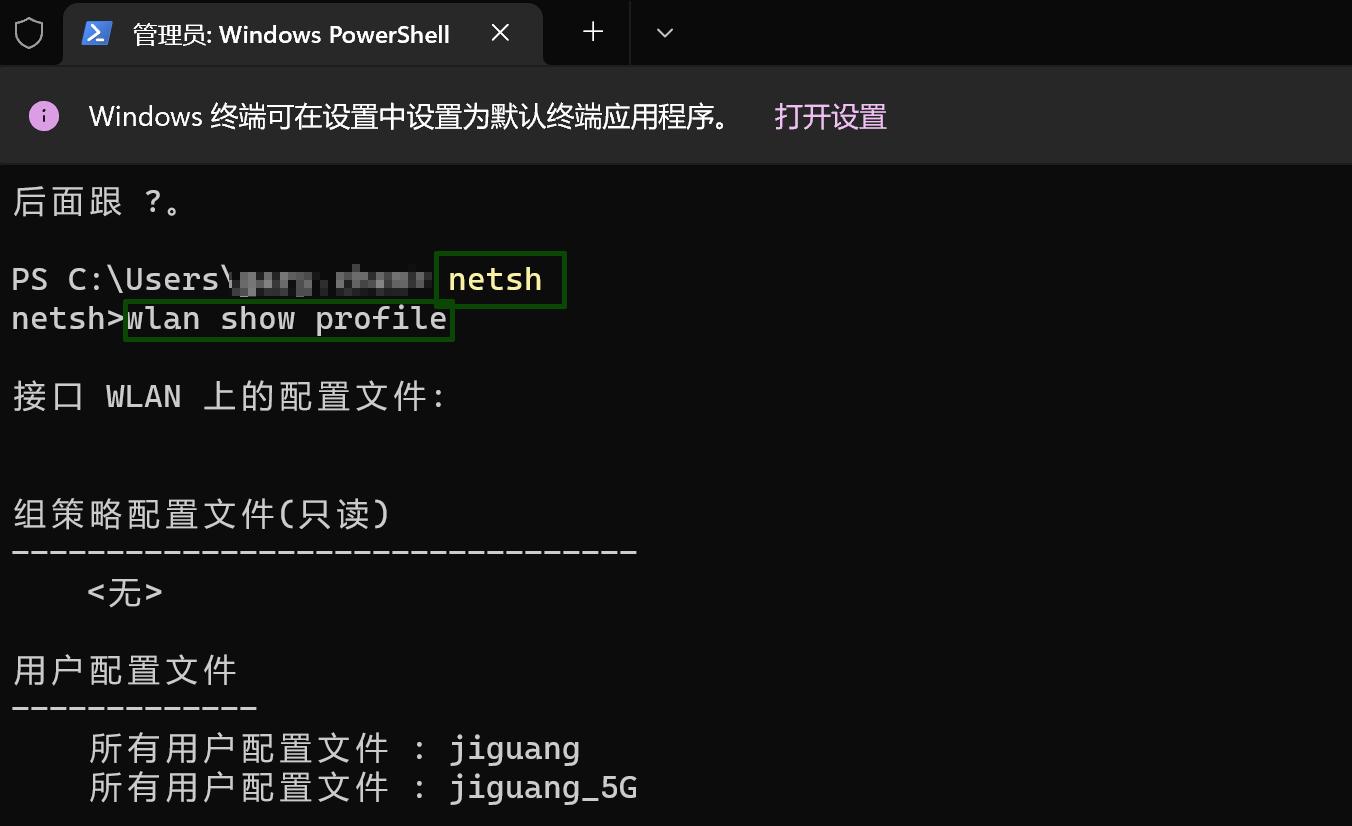Close the Windows PowerShell tab
Image resolution: width=1352 pixels, height=826 pixels.
coord(500,32)
